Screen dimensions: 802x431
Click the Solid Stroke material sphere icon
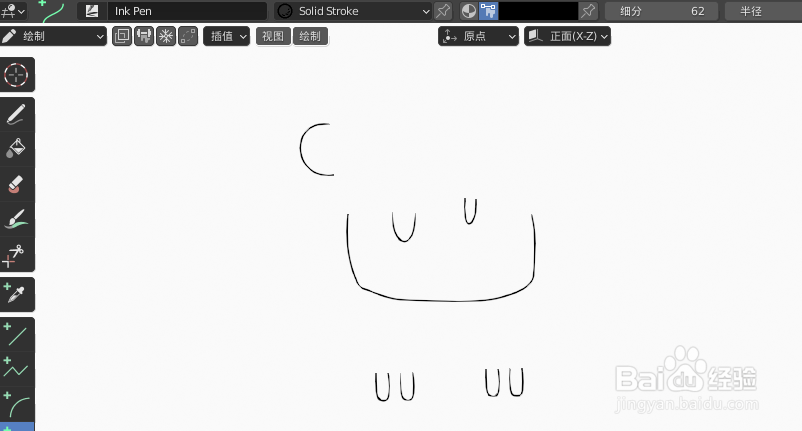(x=285, y=11)
